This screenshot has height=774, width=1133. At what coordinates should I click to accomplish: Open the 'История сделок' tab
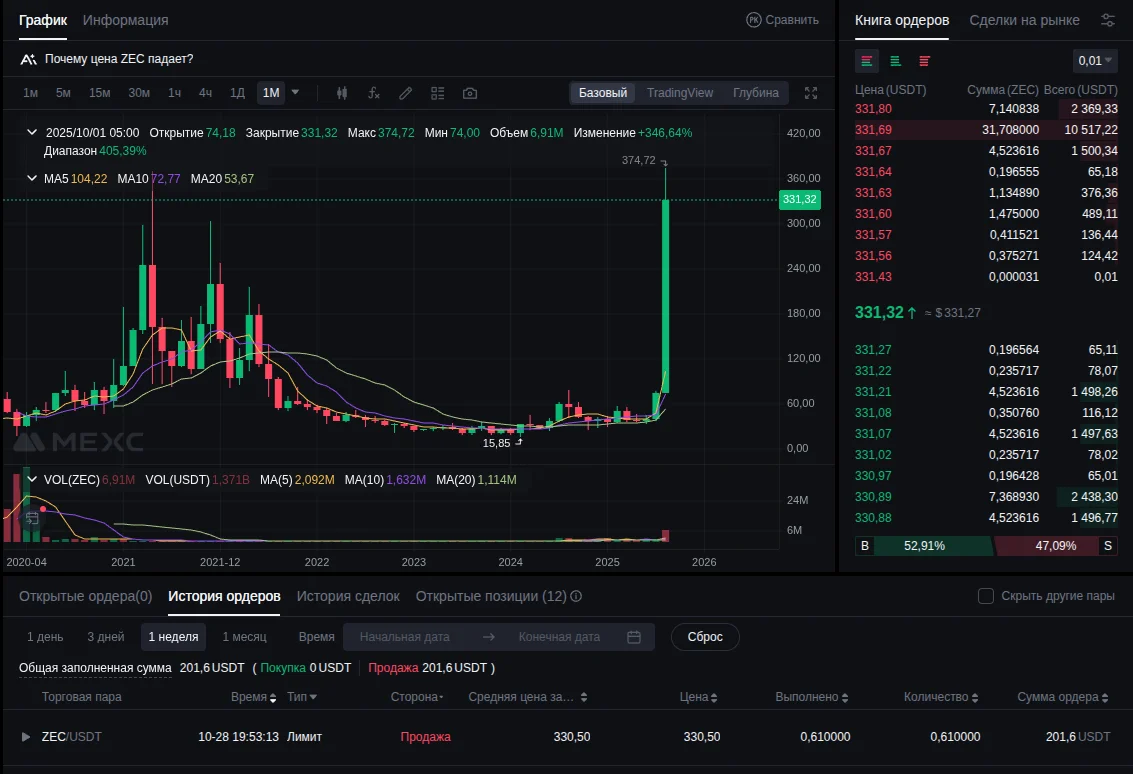[x=348, y=596]
